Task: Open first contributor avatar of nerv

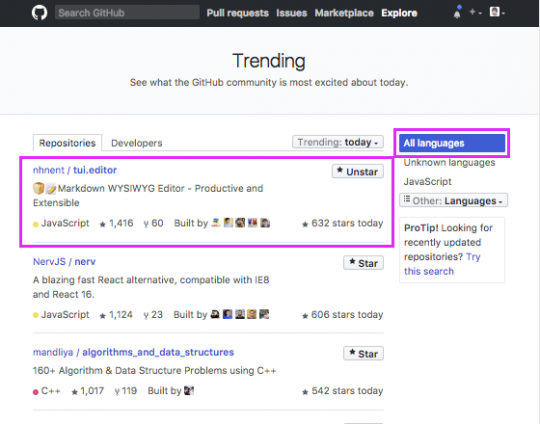Action: pyautogui.click(x=215, y=314)
